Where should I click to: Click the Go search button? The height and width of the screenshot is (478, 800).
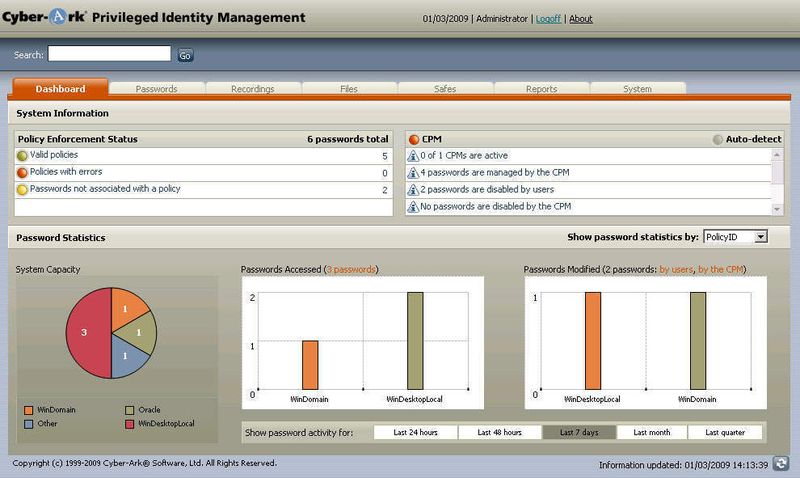click(x=185, y=55)
